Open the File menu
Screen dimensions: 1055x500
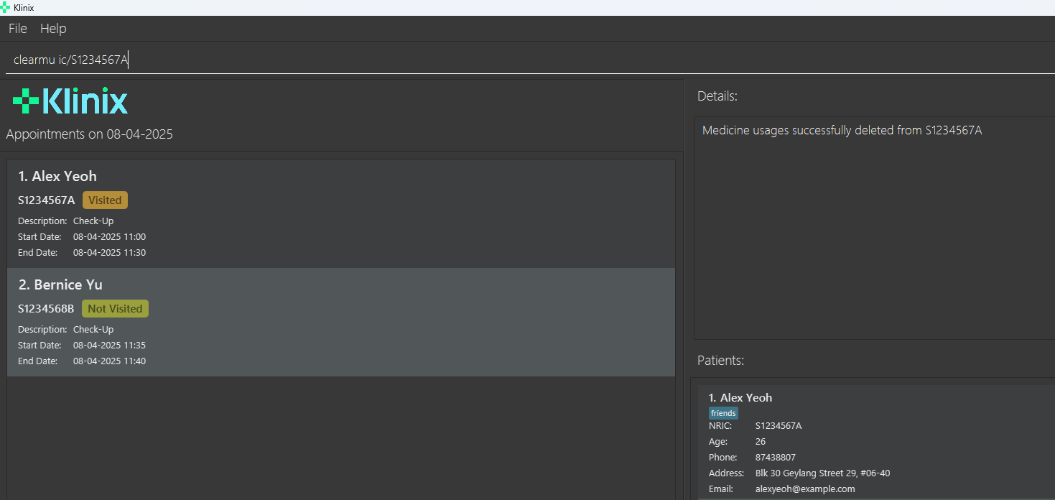[x=18, y=29]
